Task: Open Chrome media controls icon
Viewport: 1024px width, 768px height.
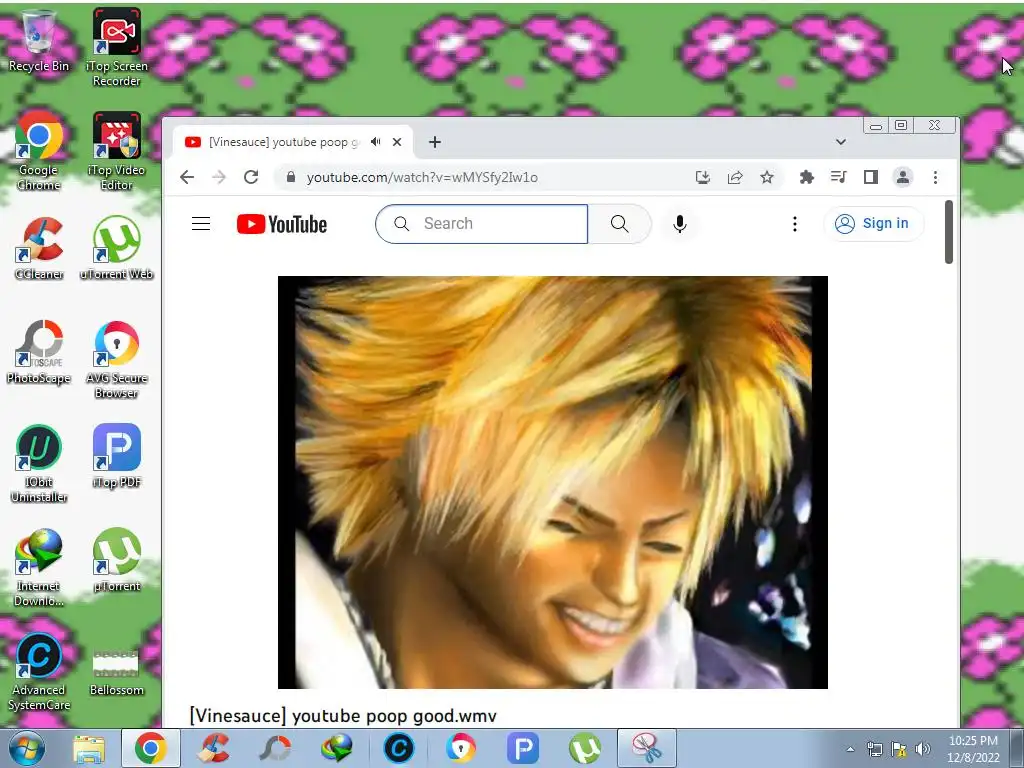Action: (839, 177)
